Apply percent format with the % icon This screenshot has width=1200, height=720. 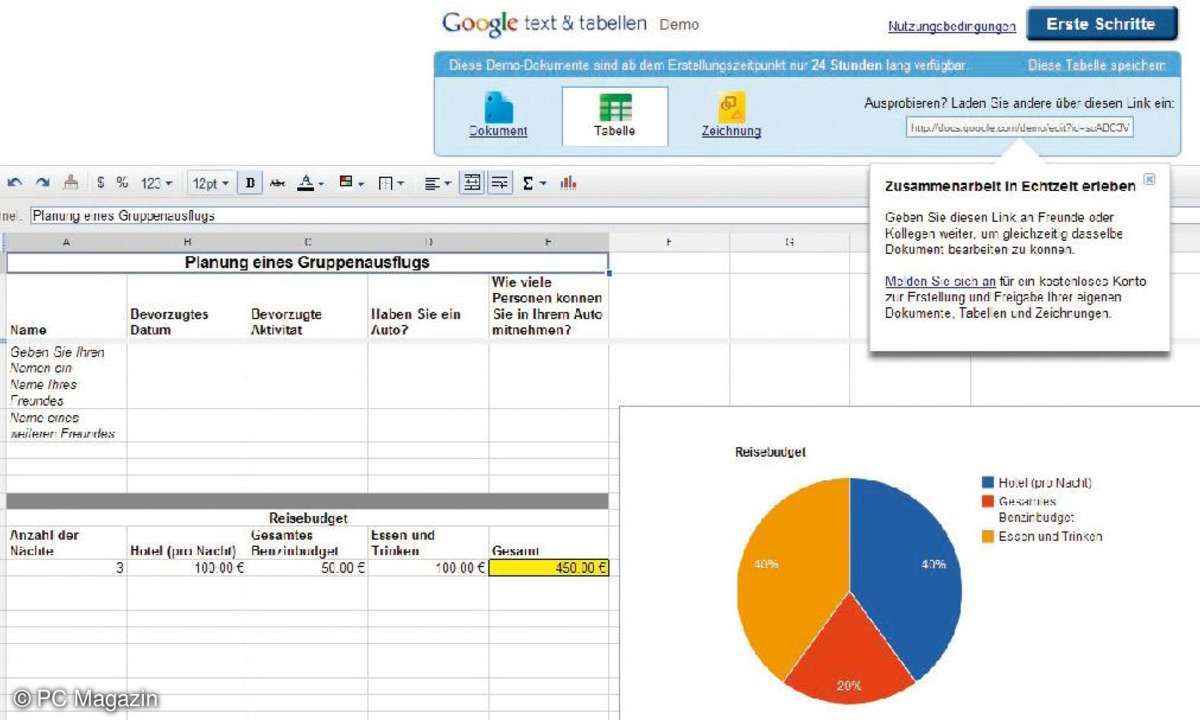tap(122, 183)
